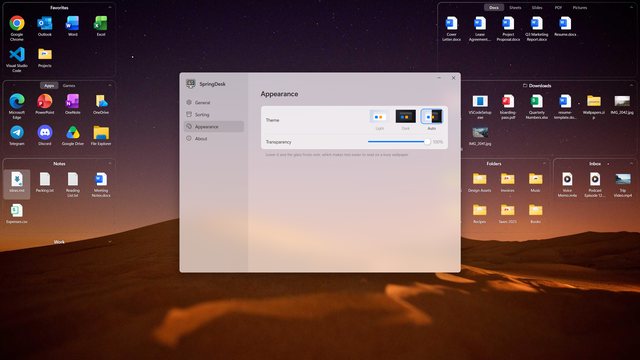Open the Music folder in Folders
Viewport: 640px width, 360px height.
click(x=536, y=182)
